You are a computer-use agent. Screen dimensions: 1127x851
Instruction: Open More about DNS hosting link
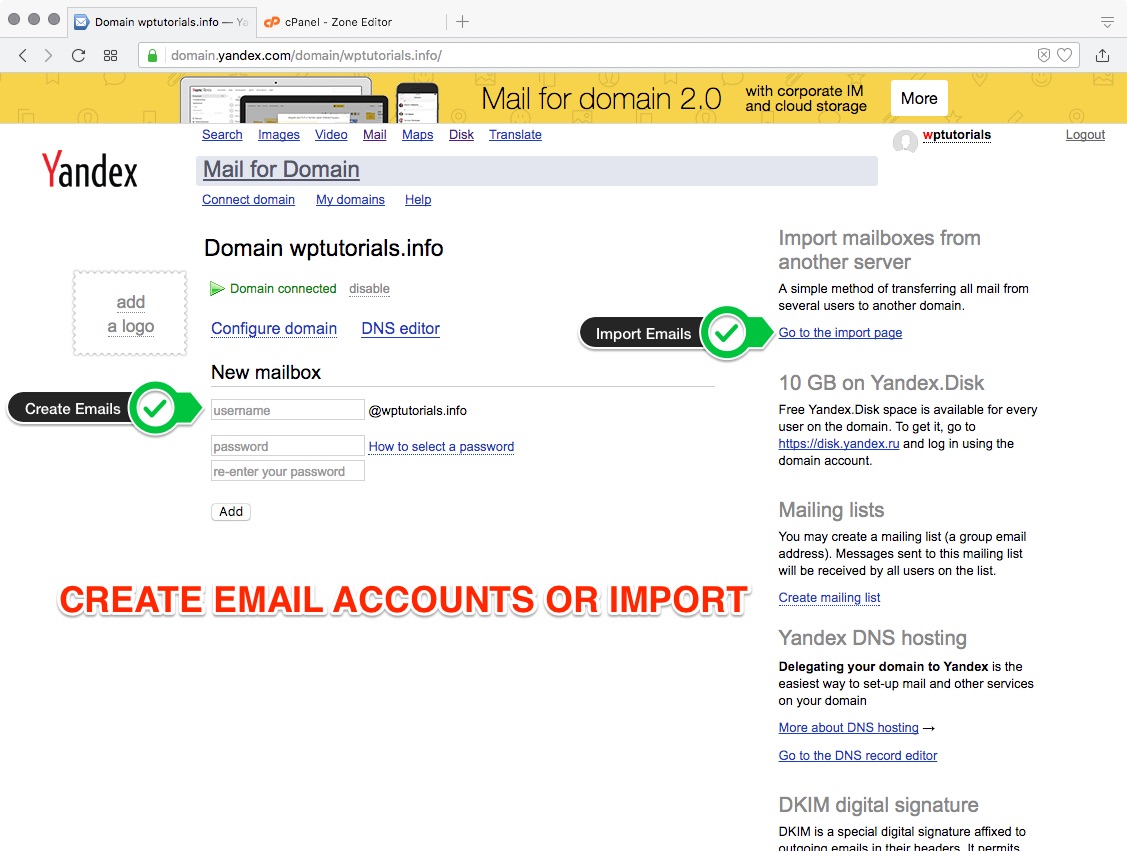pyautogui.click(x=848, y=727)
